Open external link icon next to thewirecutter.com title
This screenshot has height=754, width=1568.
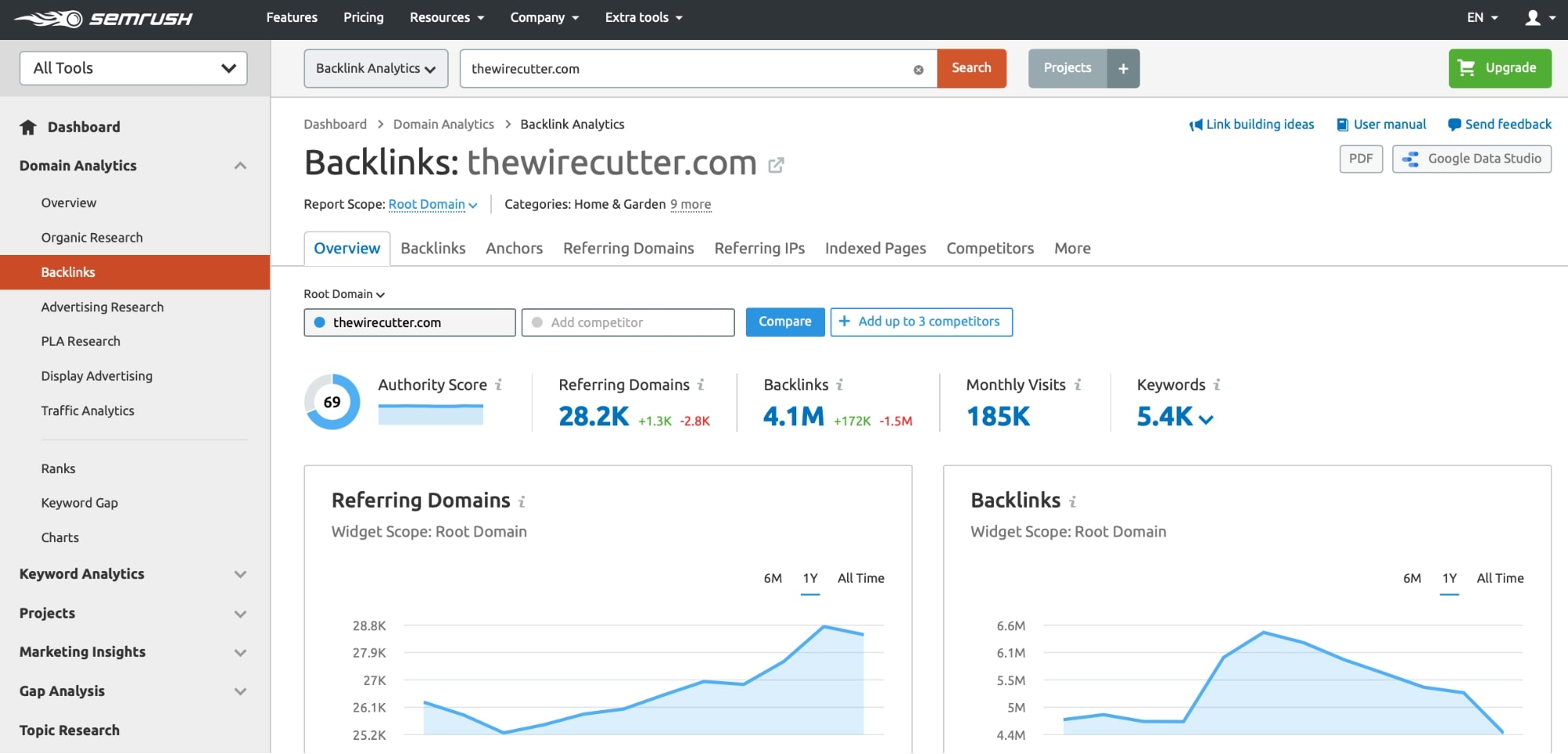tap(776, 165)
